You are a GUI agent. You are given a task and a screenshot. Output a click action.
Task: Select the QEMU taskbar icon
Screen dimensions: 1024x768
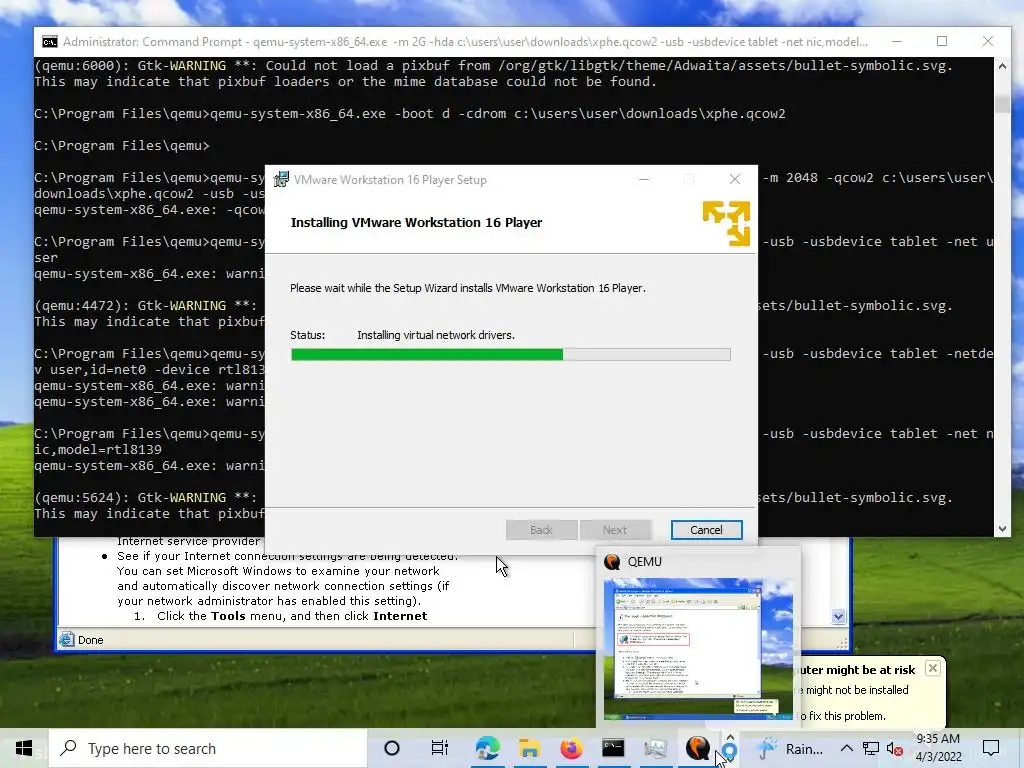[x=697, y=748]
